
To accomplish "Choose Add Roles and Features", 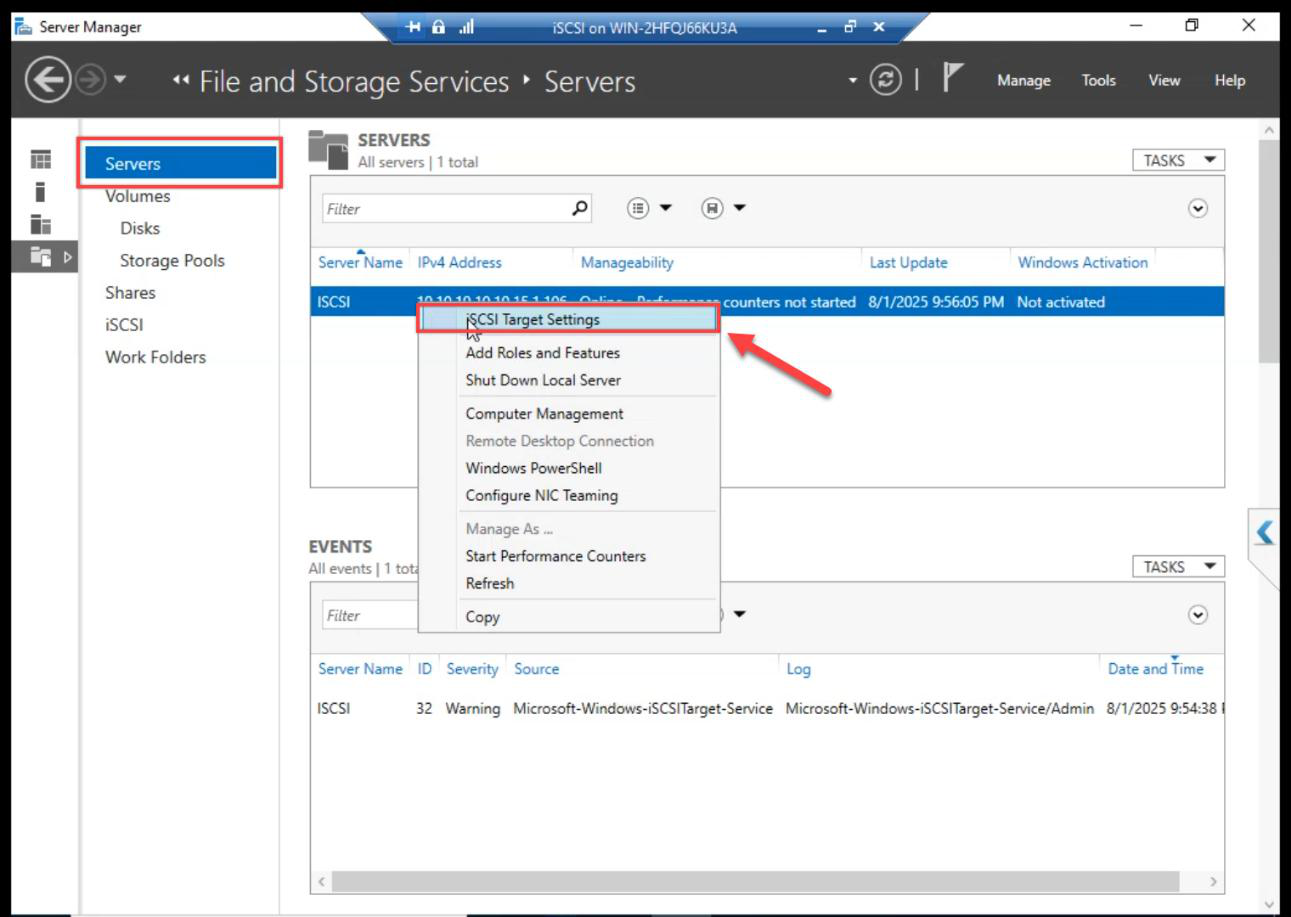I will [x=542, y=353].
